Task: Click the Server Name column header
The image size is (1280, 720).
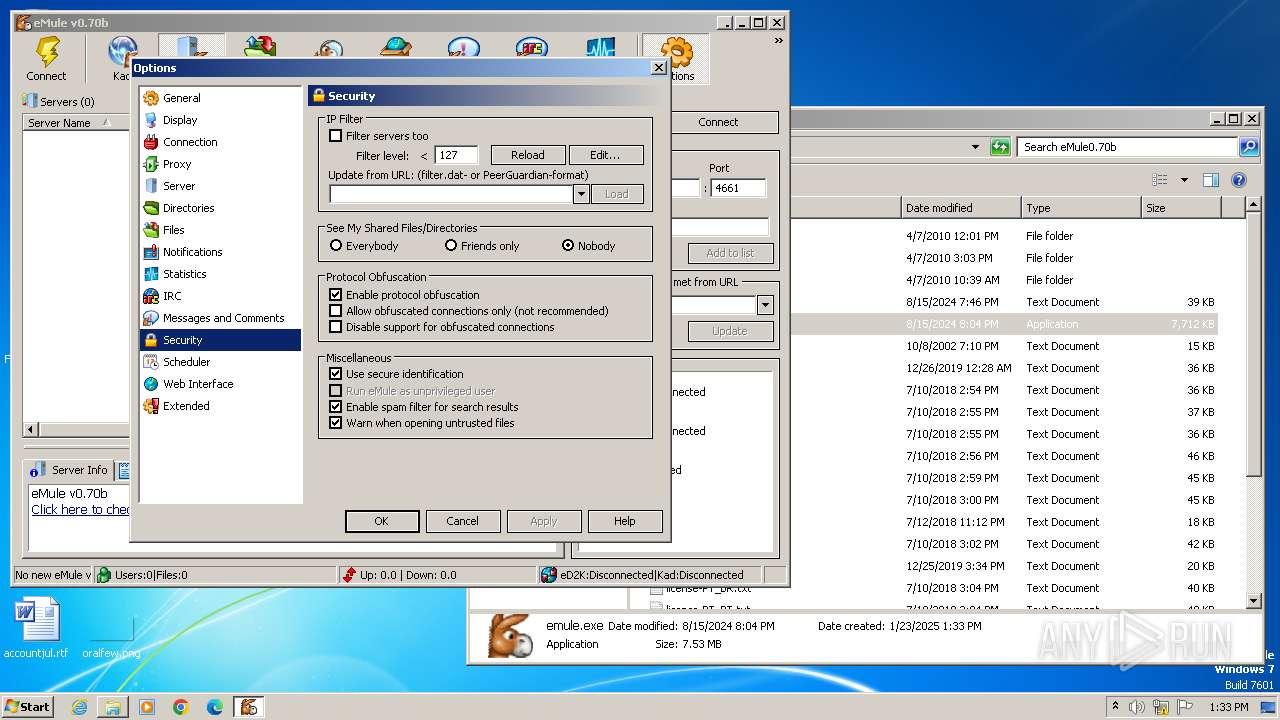Action: point(76,123)
